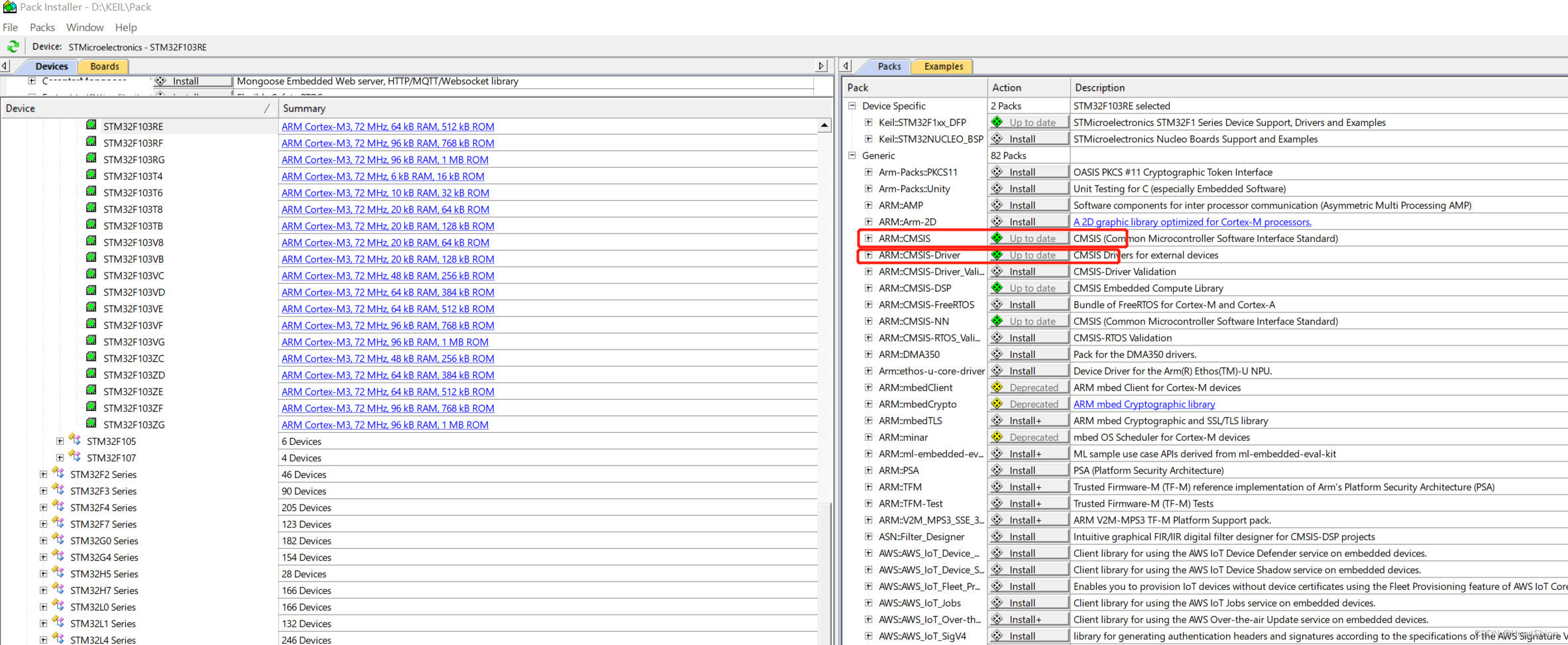Screen dimensions: 1568x645
Task: Install the ARM::CMSIS-FreeRTOS pack
Action: click(x=1029, y=304)
